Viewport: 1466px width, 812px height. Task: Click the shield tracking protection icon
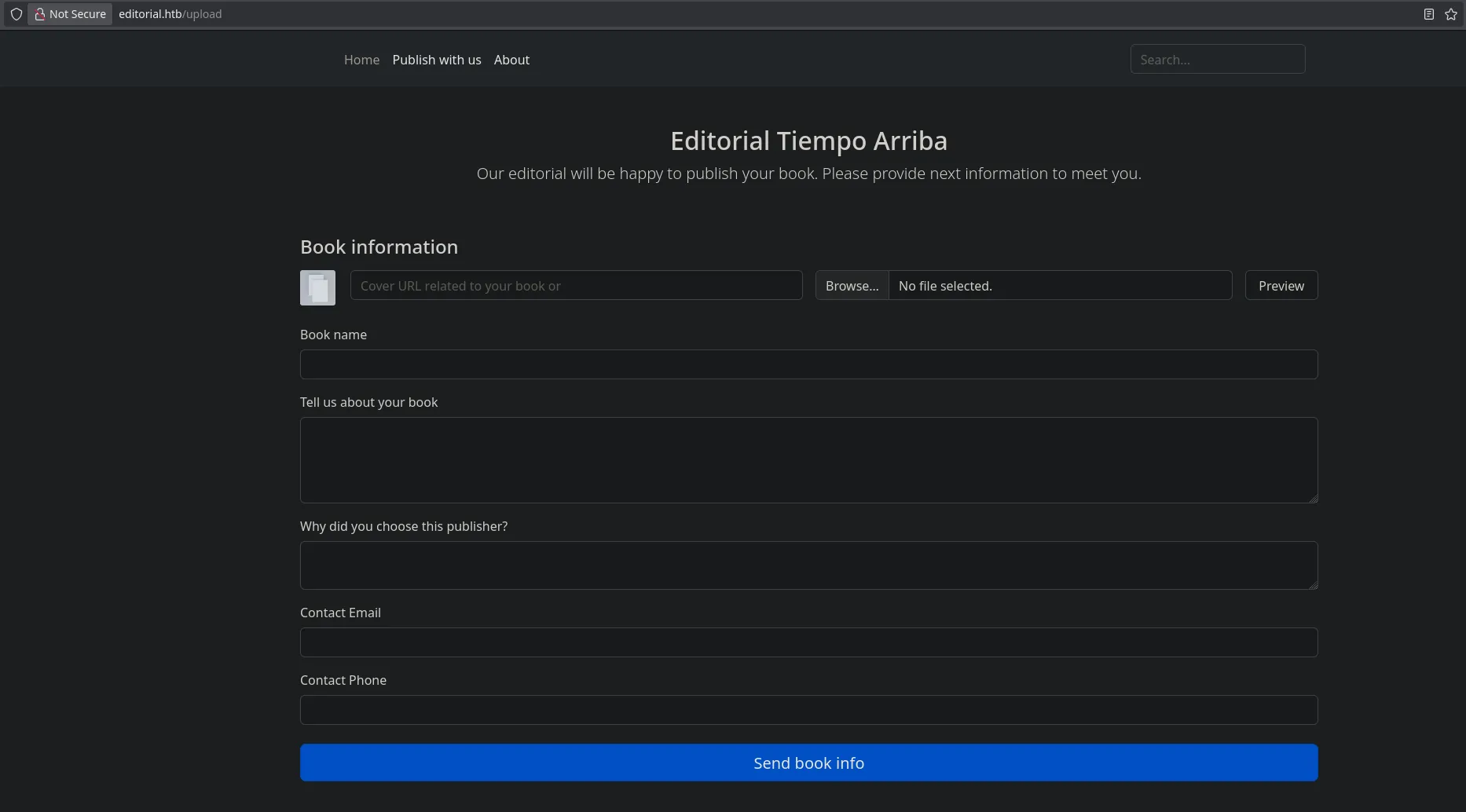pos(16,14)
